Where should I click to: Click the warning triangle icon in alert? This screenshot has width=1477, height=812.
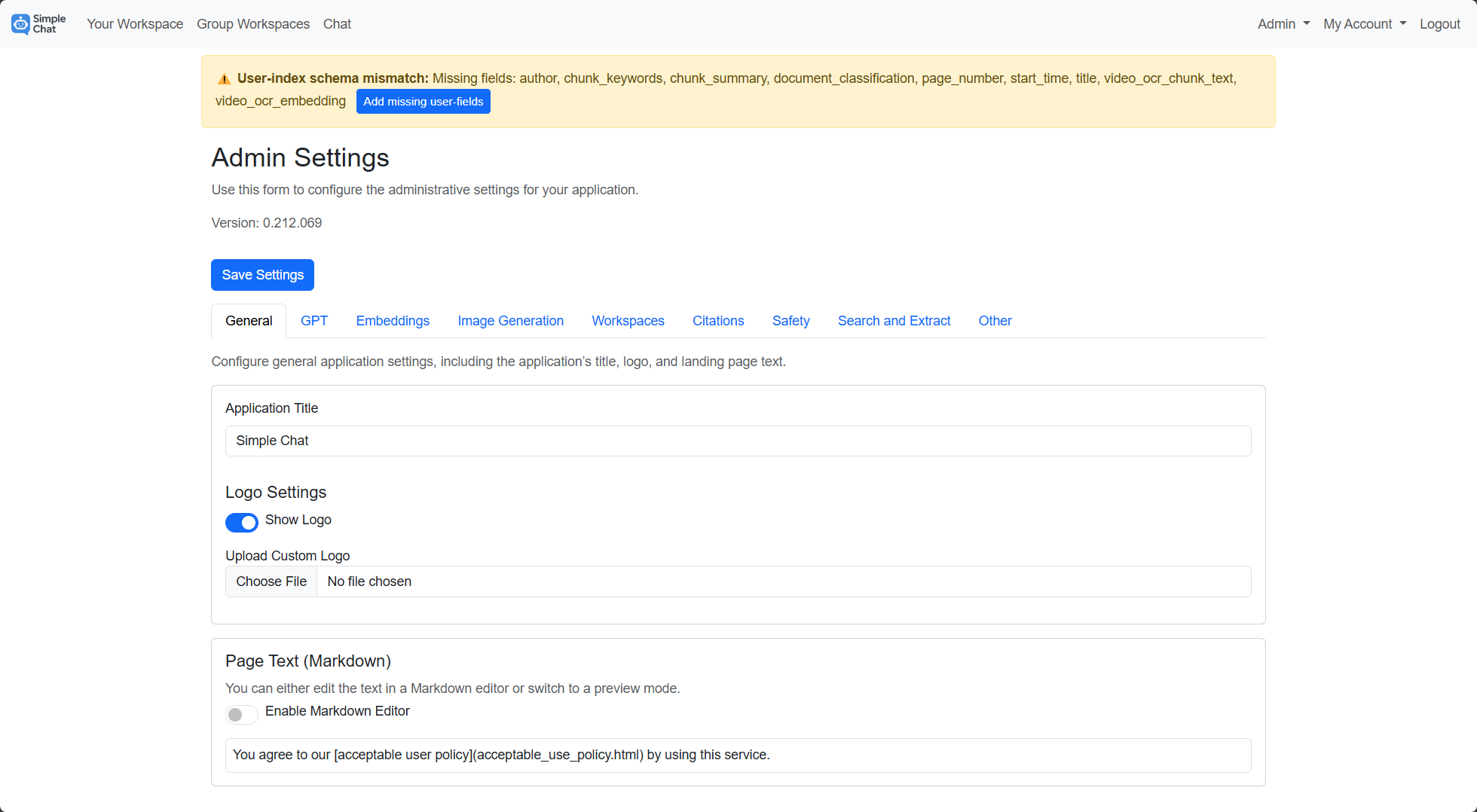224,79
